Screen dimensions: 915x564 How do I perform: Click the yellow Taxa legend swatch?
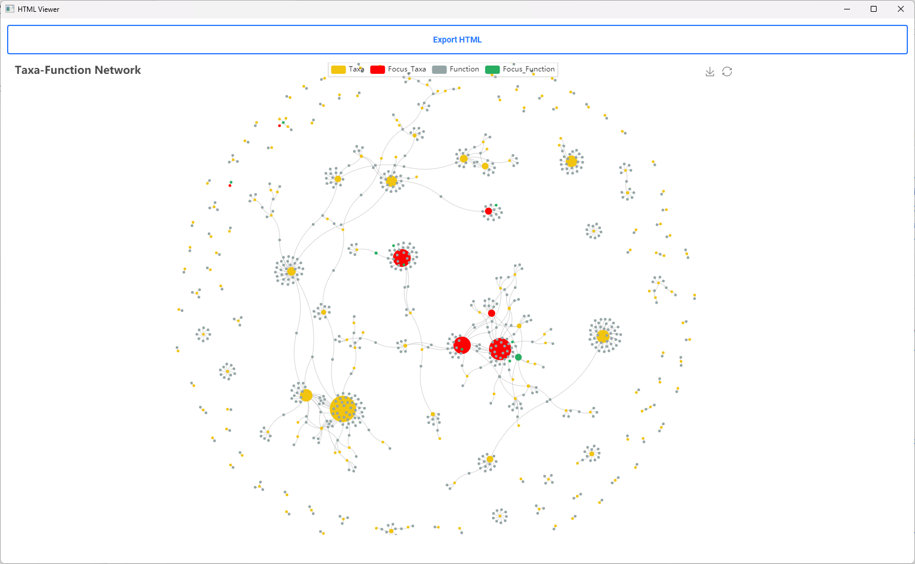coord(338,69)
